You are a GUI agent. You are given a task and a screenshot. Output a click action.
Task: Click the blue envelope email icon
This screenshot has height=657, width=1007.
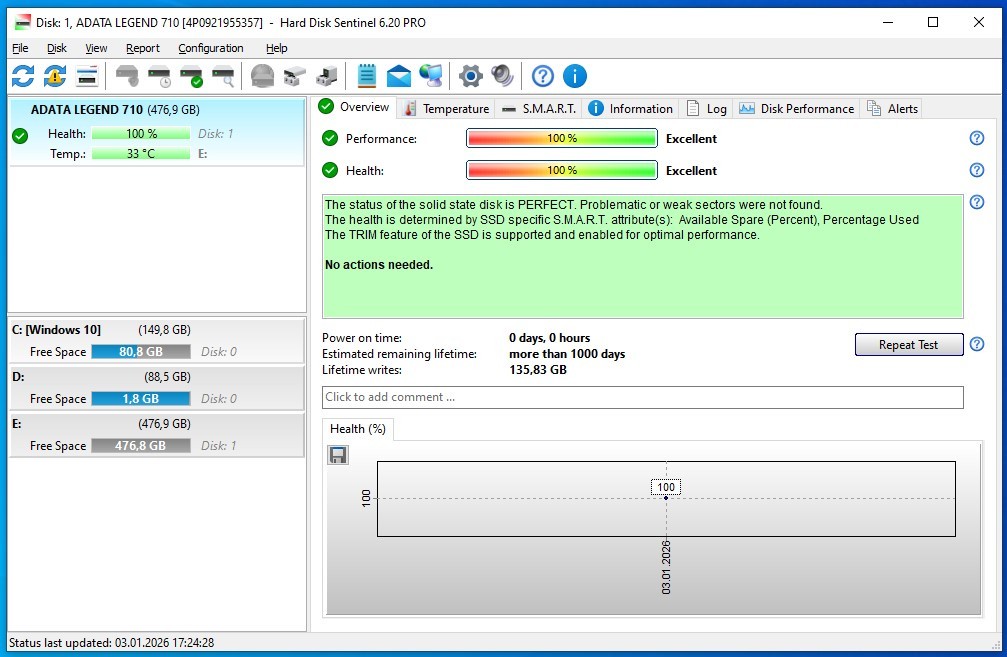[399, 76]
